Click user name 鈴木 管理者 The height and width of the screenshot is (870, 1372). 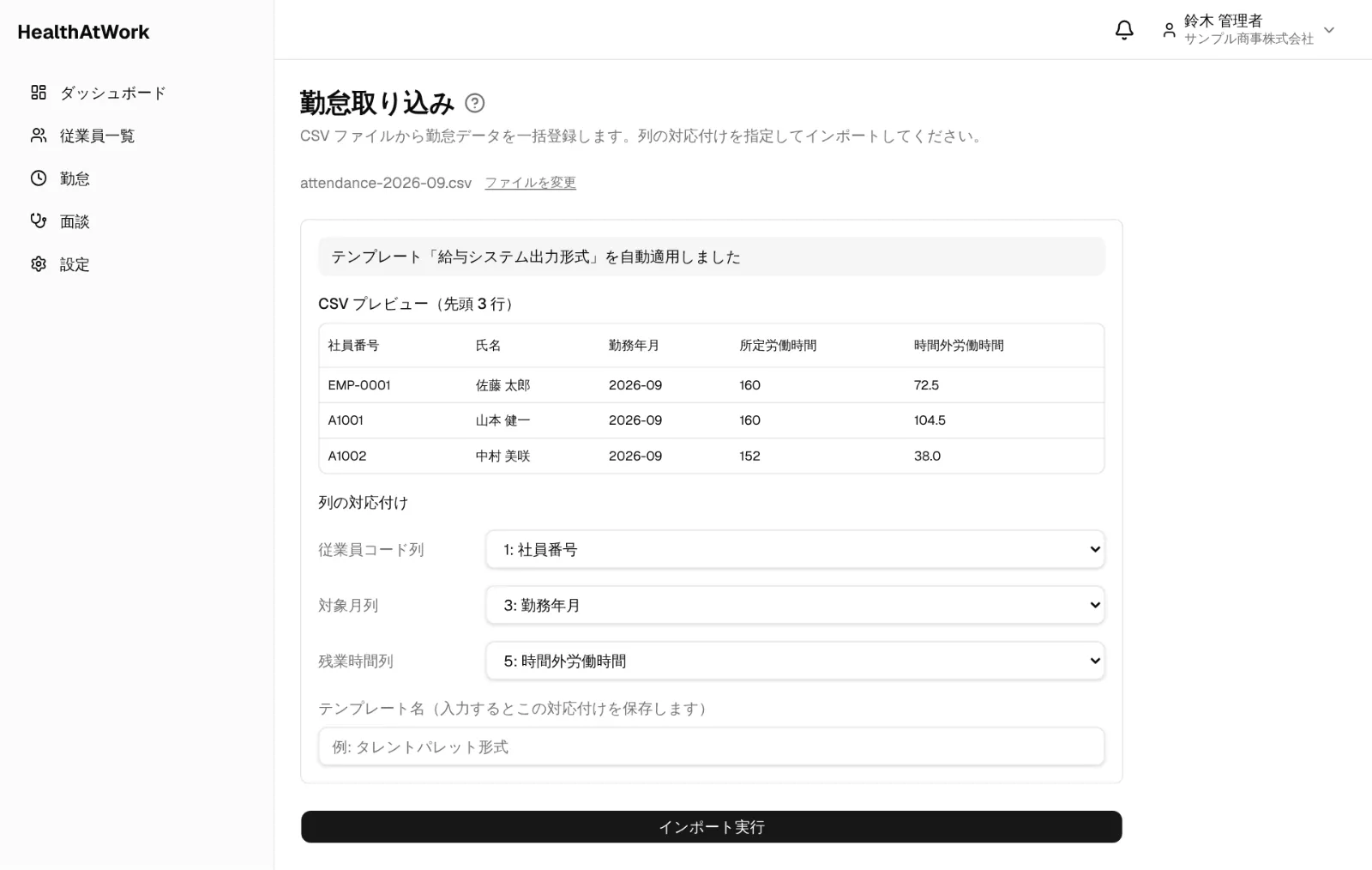click(1223, 21)
